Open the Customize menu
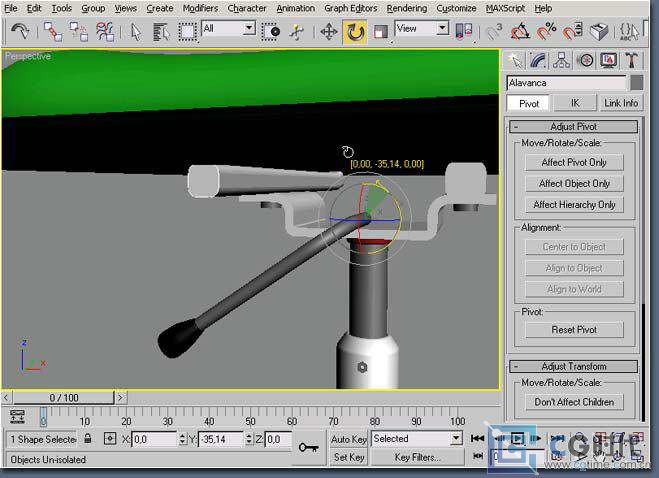 456,8
